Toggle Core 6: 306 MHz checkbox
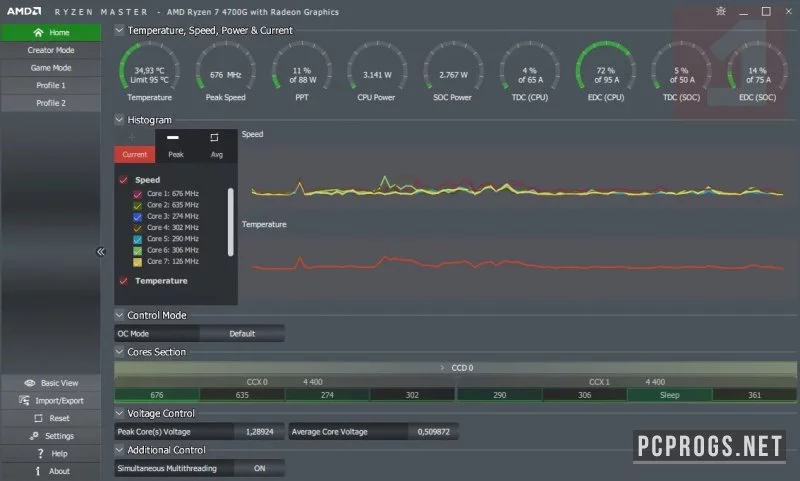 (x=137, y=250)
